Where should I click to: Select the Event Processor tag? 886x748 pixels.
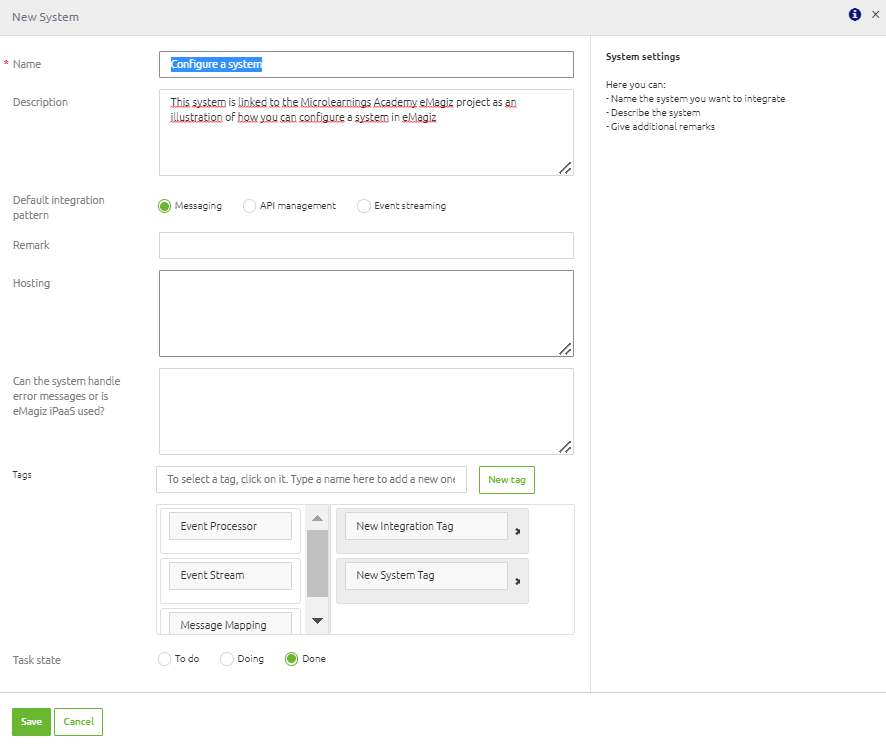tap(230, 525)
